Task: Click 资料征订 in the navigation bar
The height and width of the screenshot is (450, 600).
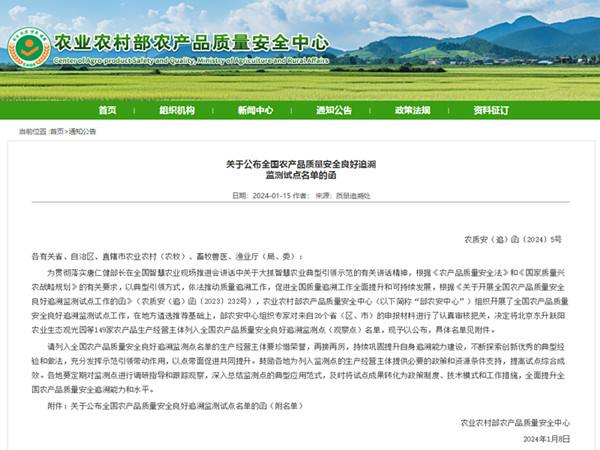Action: point(490,110)
